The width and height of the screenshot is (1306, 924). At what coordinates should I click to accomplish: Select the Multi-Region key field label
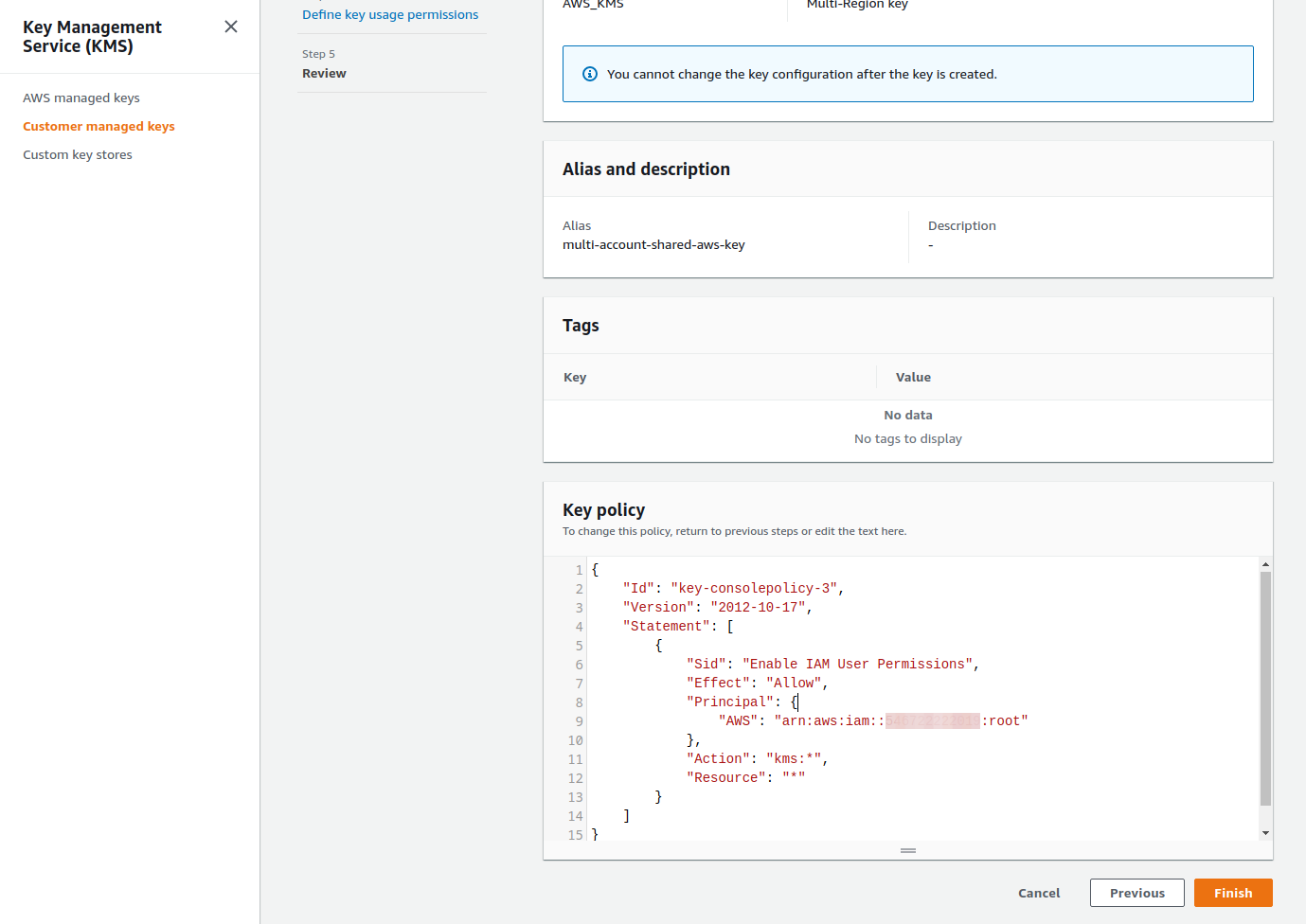(x=856, y=5)
